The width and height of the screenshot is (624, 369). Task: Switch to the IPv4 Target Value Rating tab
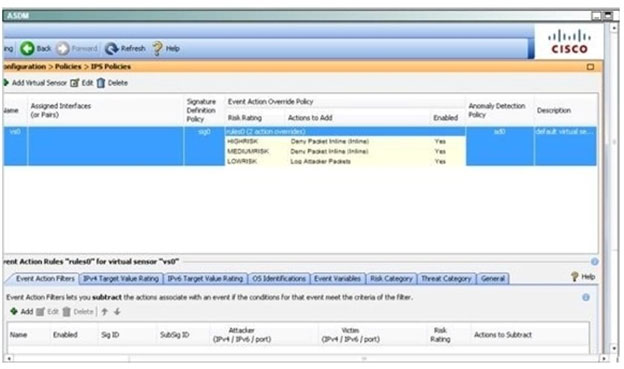pos(121,279)
